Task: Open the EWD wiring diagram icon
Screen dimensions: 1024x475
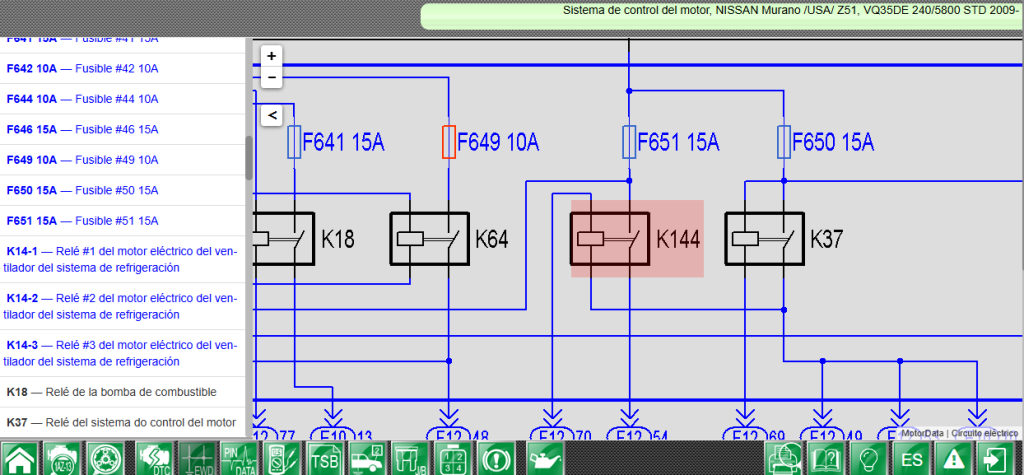Action: point(198,459)
